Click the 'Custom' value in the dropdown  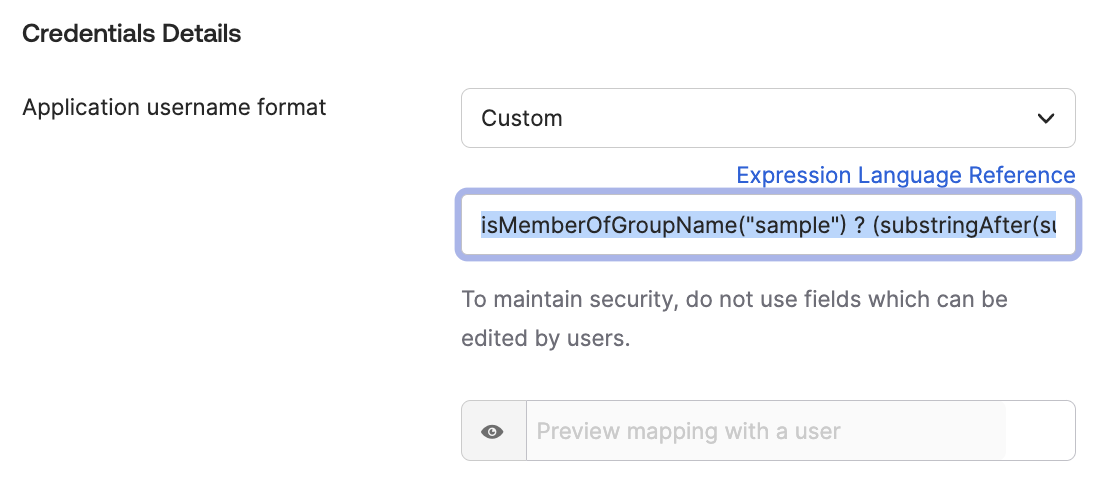click(x=522, y=118)
